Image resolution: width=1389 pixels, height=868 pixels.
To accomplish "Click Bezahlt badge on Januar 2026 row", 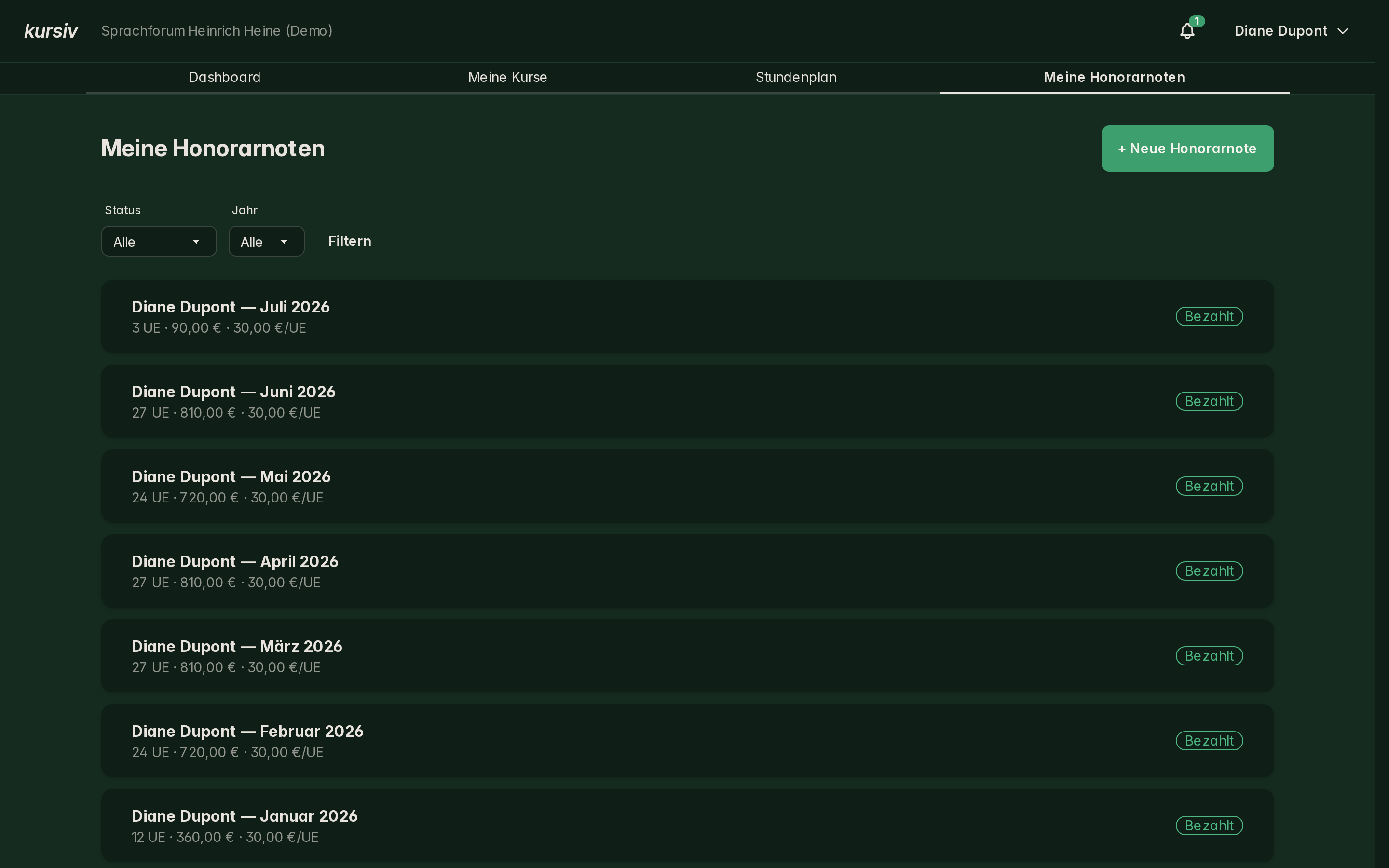I will (1210, 826).
